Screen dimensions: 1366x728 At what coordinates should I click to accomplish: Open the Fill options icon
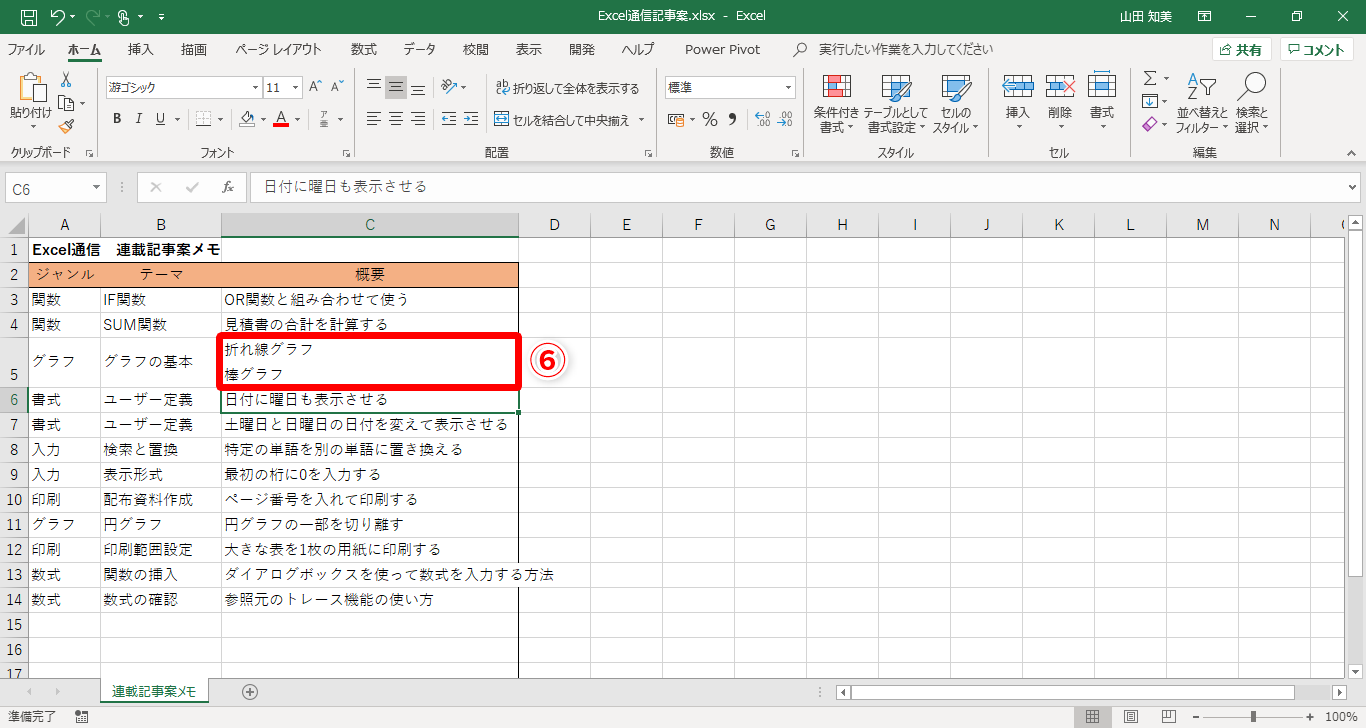[x=1150, y=101]
